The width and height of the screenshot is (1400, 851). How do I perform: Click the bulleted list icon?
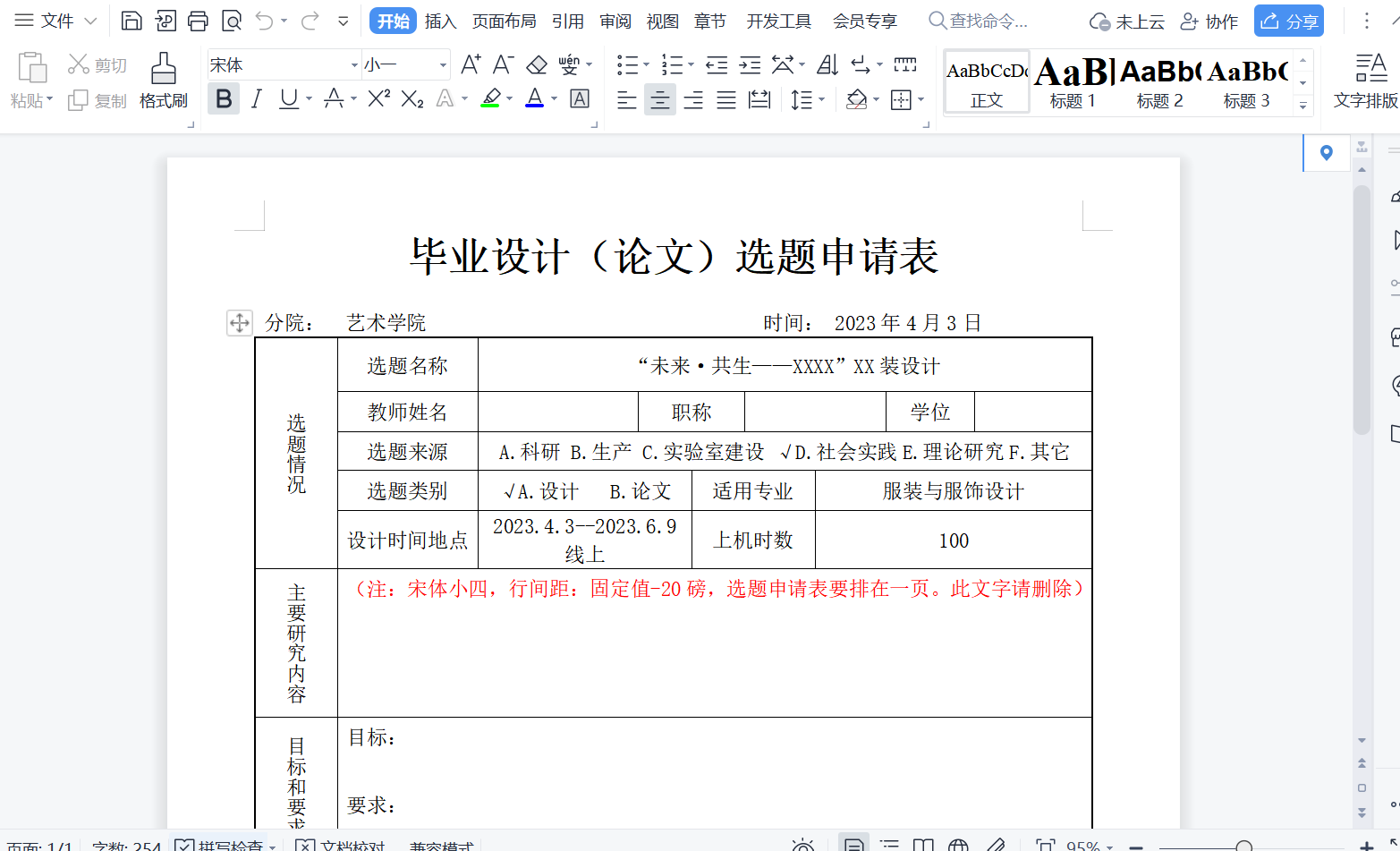[627, 64]
